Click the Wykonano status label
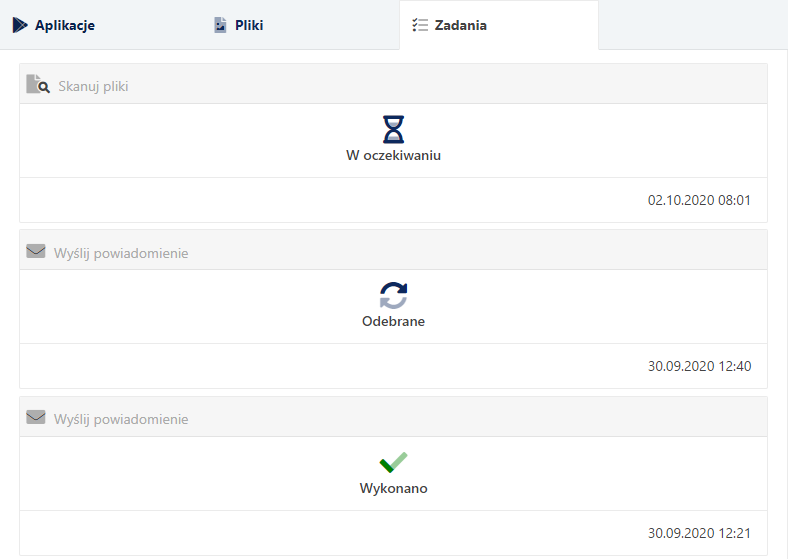The width and height of the screenshot is (788, 559). [x=394, y=489]
